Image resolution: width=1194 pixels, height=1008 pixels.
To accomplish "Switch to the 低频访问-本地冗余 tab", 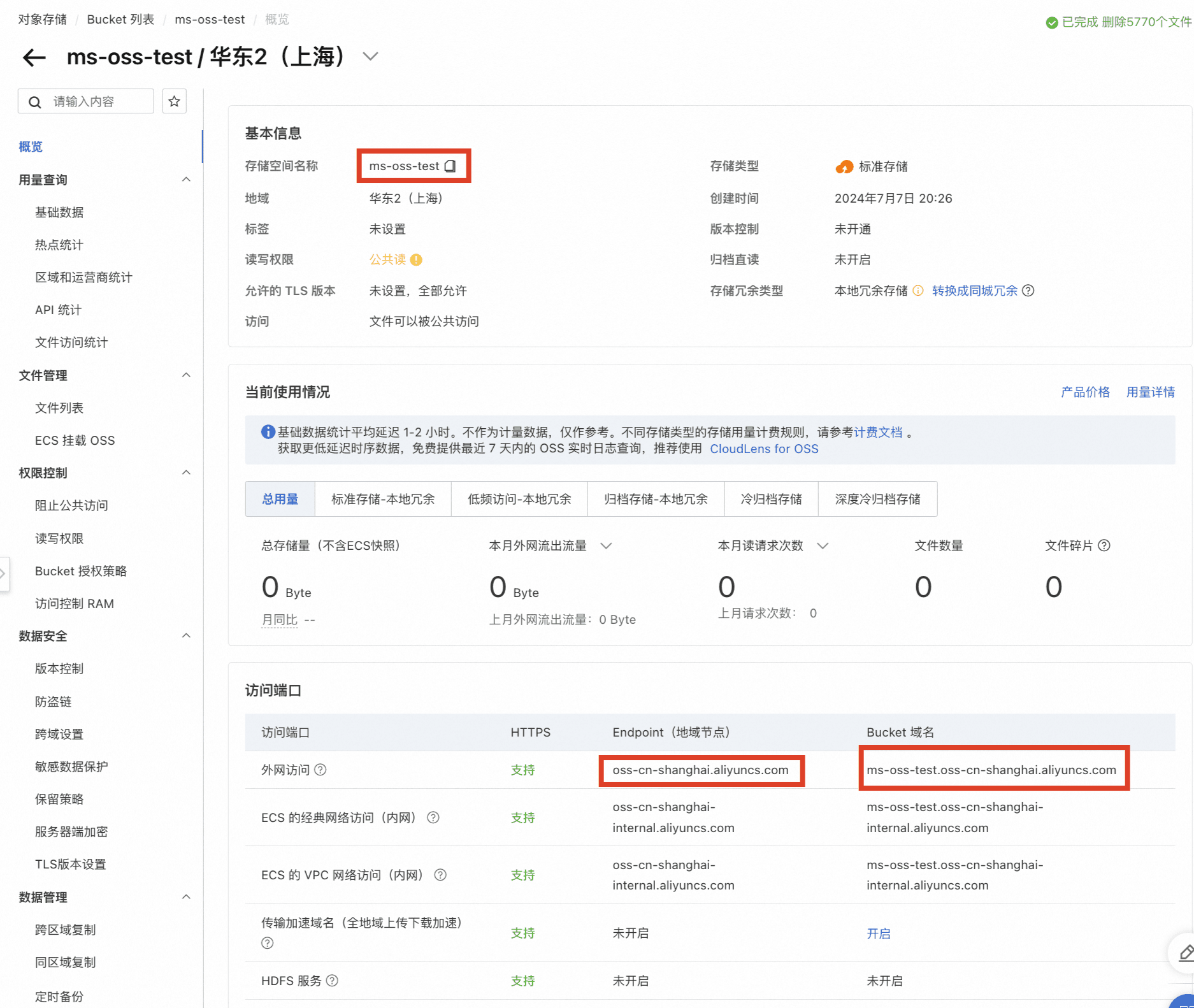I will (519, 499).
